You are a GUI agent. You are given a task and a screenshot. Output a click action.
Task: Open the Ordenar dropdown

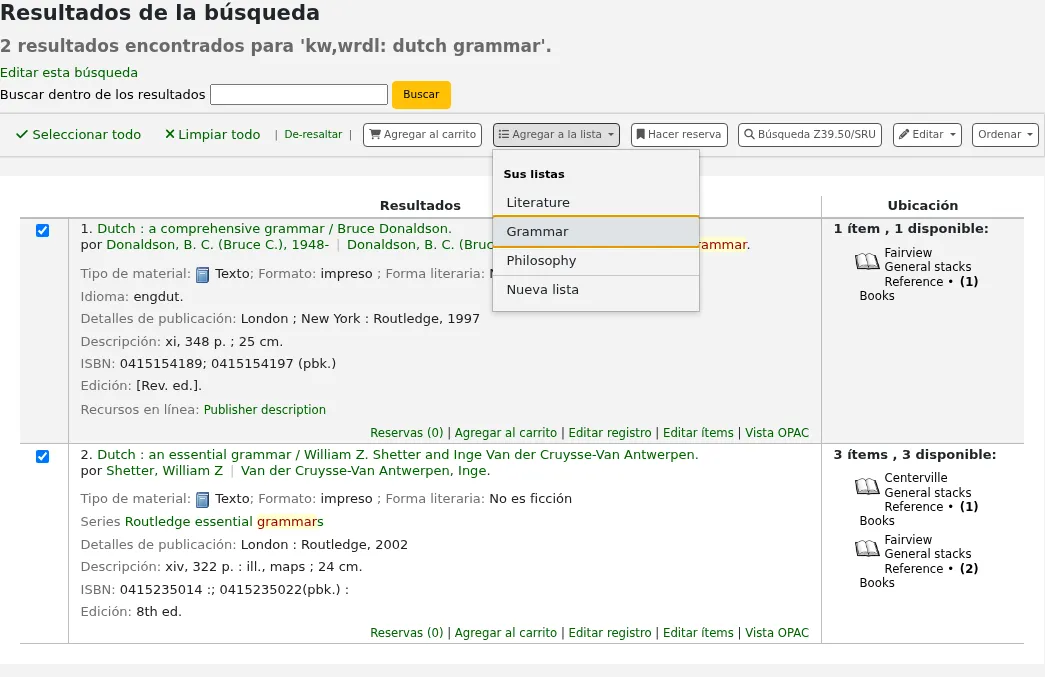pos(1005,135)
